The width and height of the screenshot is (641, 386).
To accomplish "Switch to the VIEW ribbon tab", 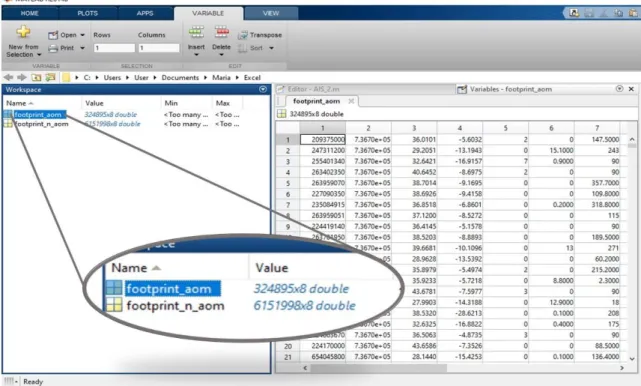I will pos(271,13).
